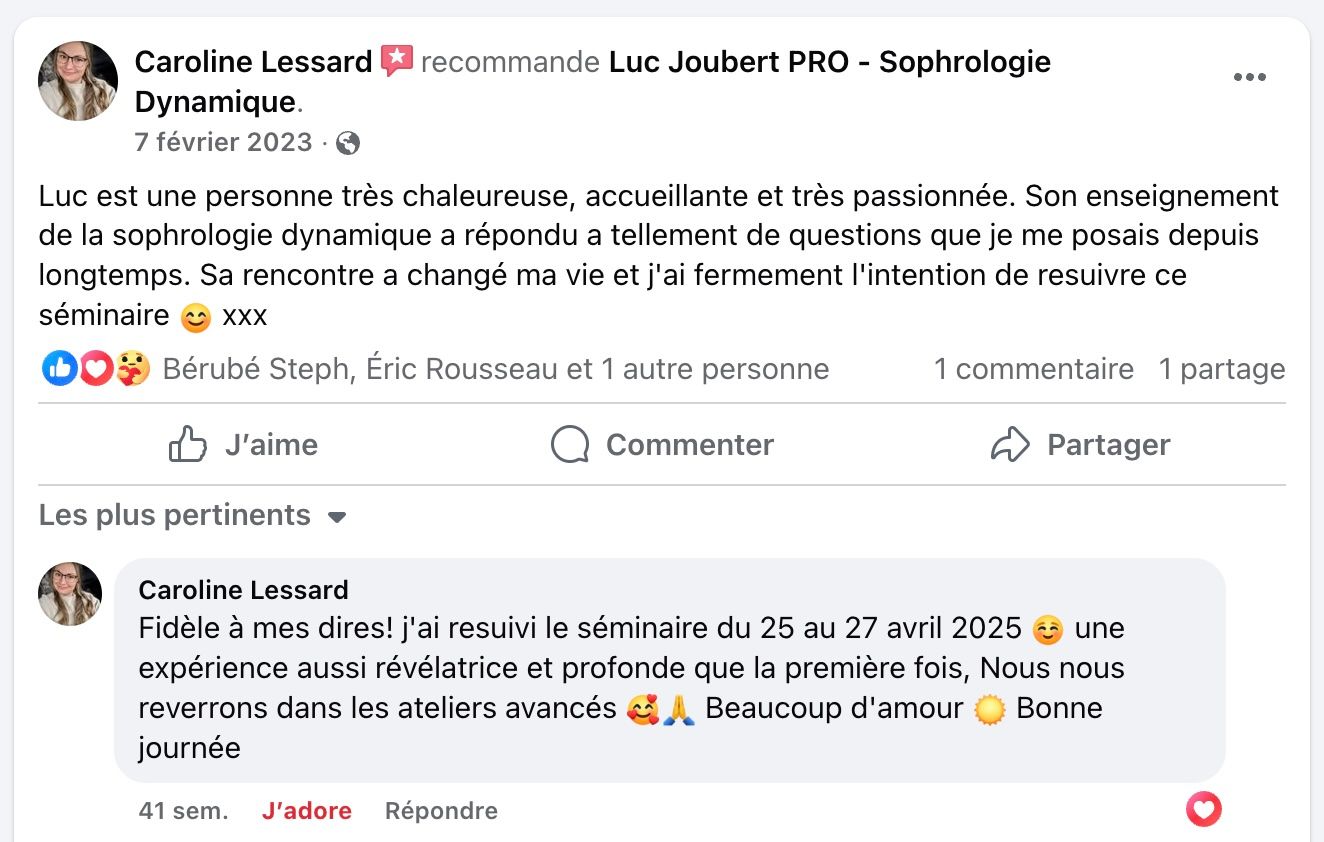The height and width of the screenshot is (842, 1324).
Task: Click the Commenter speech bubble icon
Action: coord(570,444)
